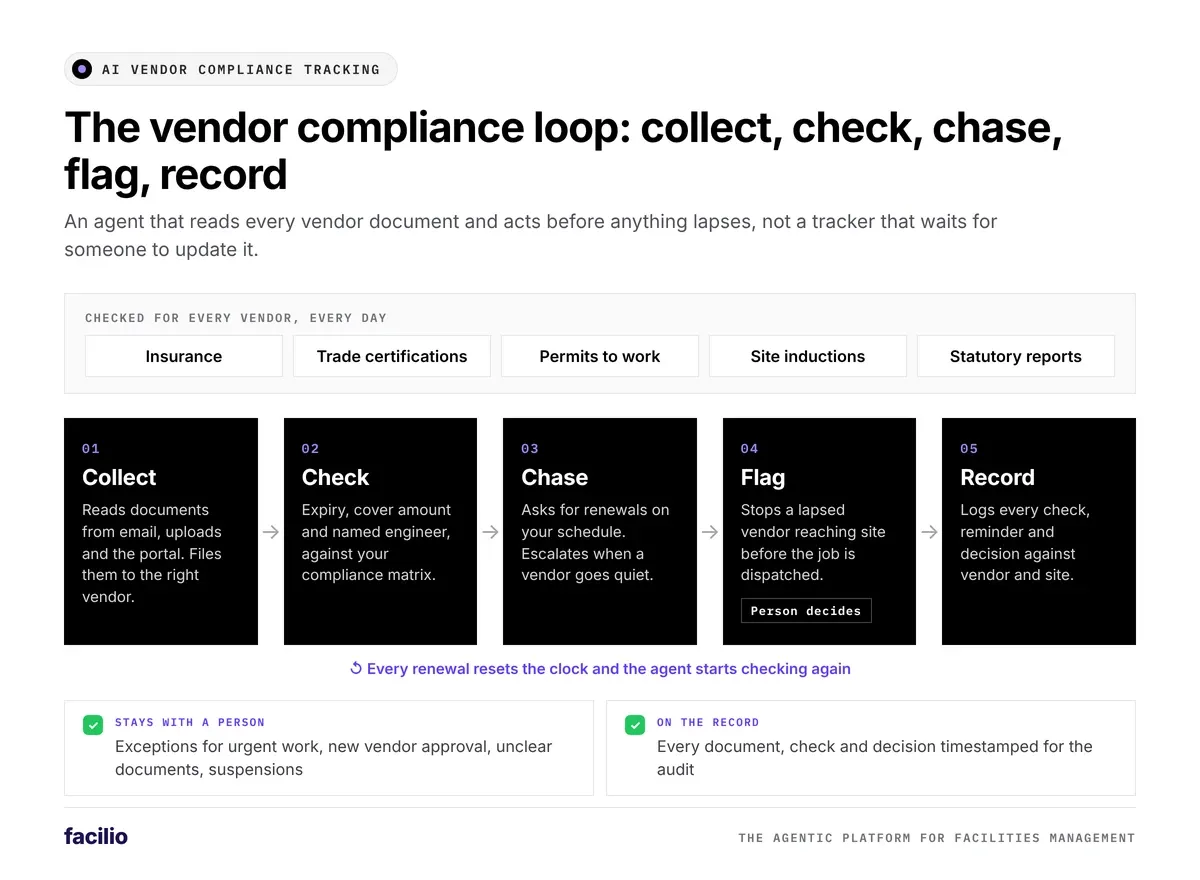Image resolution: width=1200 pixels, height=880 pixels.
Task: Select the Insurance chip
Action: pos(184,356)
